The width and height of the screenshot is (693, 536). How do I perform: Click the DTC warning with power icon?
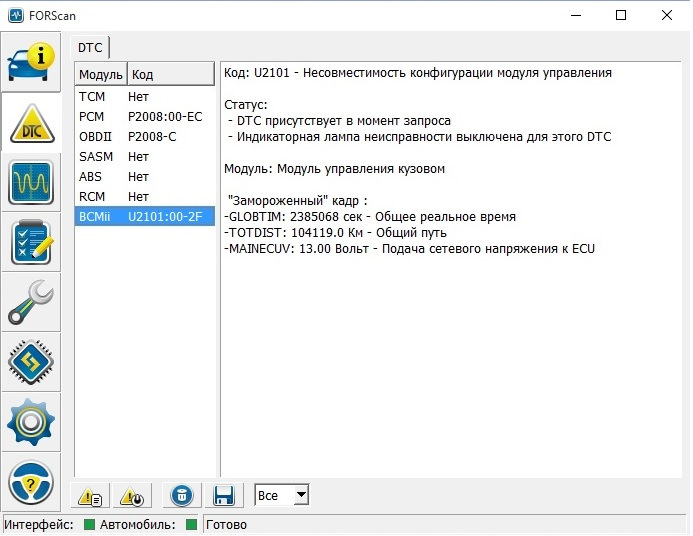click(132, 496)
